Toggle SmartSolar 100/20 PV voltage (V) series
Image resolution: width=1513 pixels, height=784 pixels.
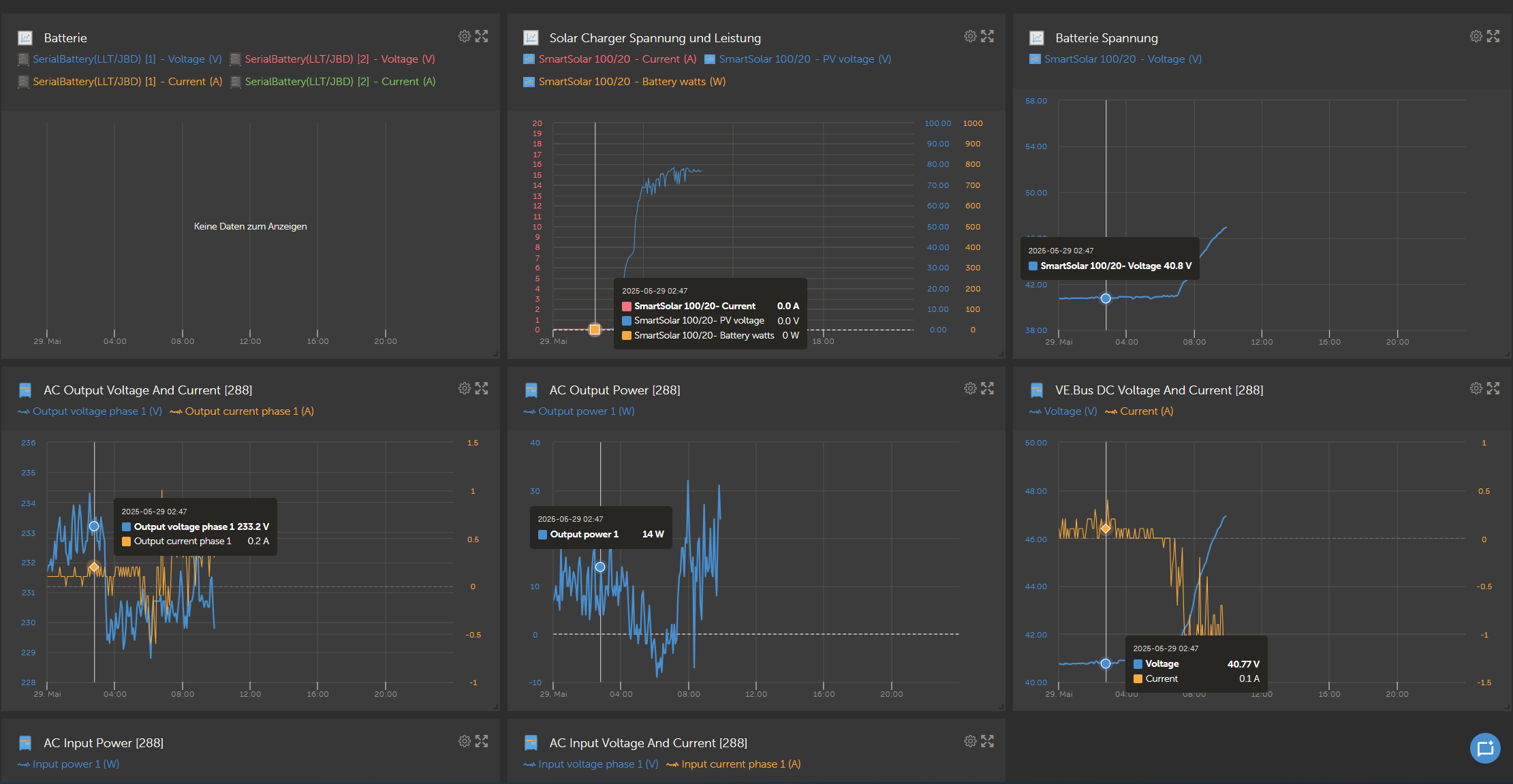(x=798, y=59)
